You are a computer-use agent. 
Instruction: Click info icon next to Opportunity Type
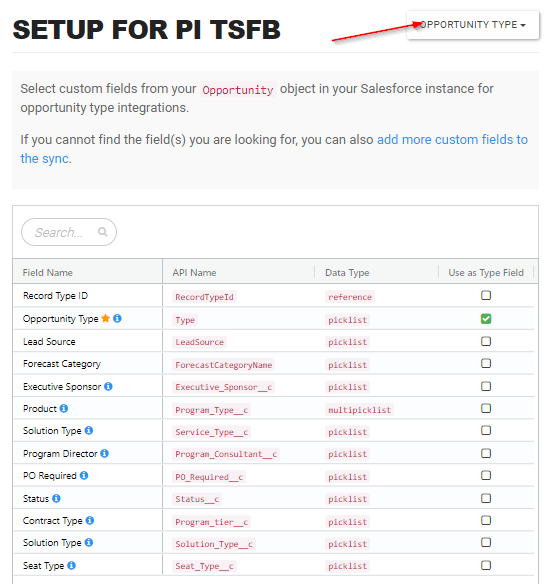pos(117,318)
